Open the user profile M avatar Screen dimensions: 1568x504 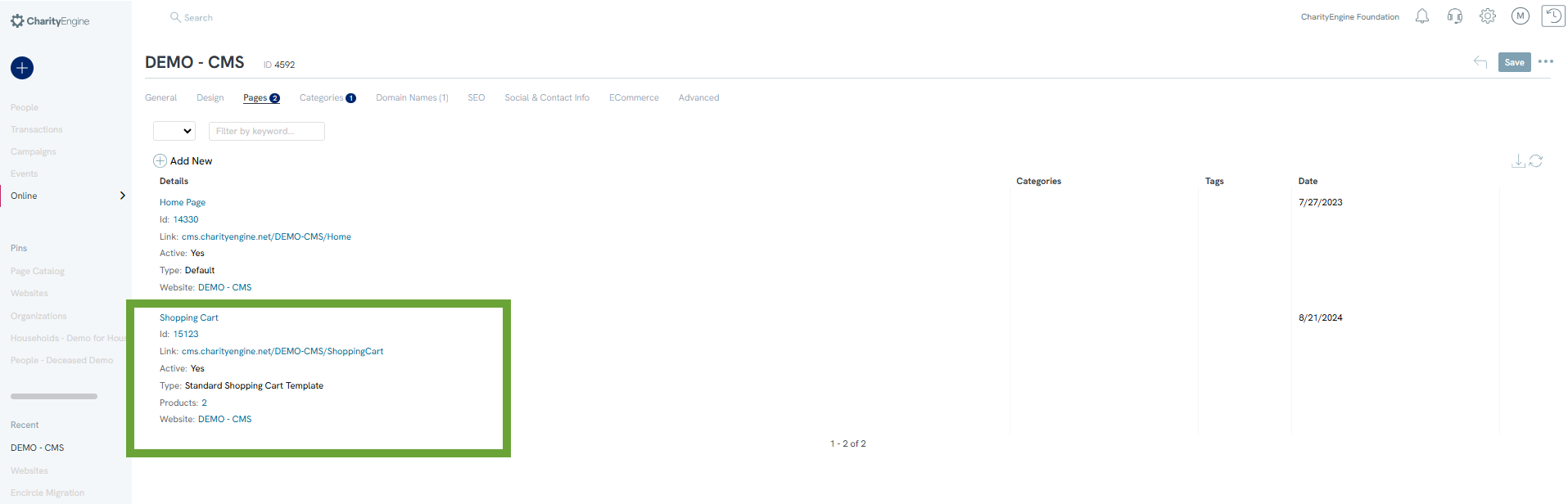click(x=1521, y=16)
